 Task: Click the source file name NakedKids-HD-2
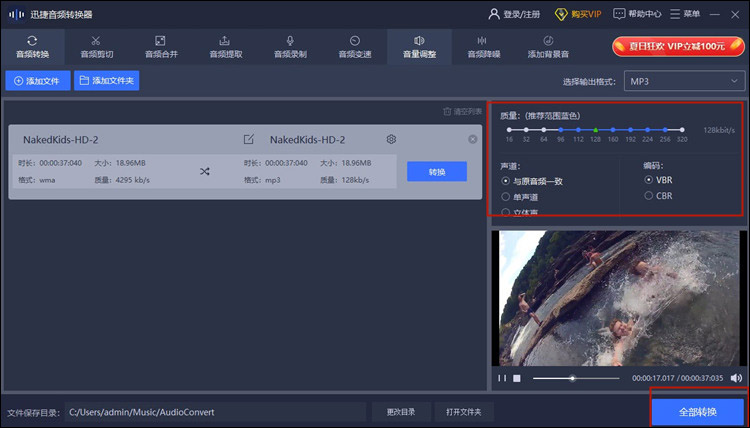[x=61, y=140]
